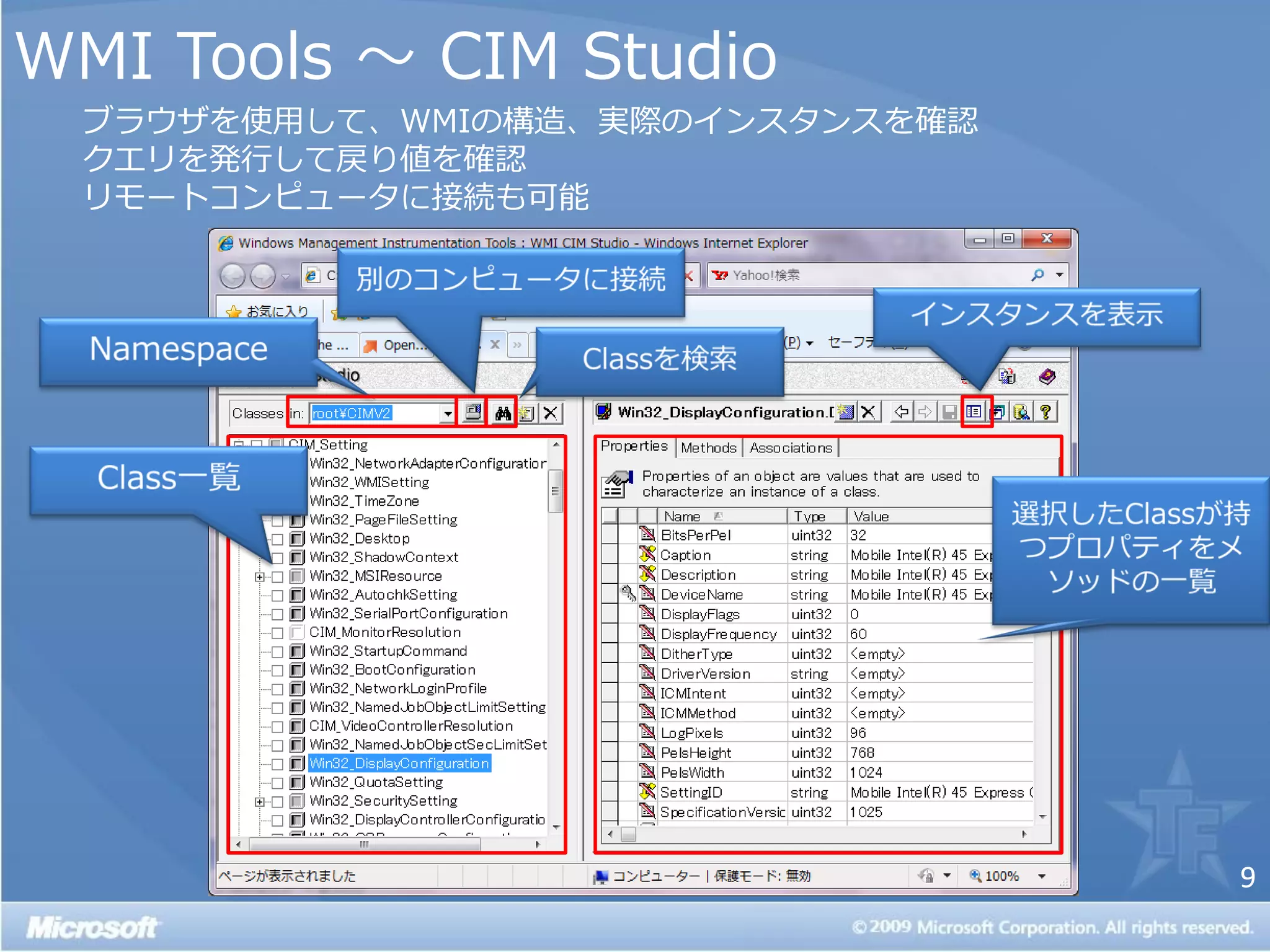The width and height of the screenshot is (1270, 952).
Task: Close the current IE browser tab
Action: click(495, 344)
